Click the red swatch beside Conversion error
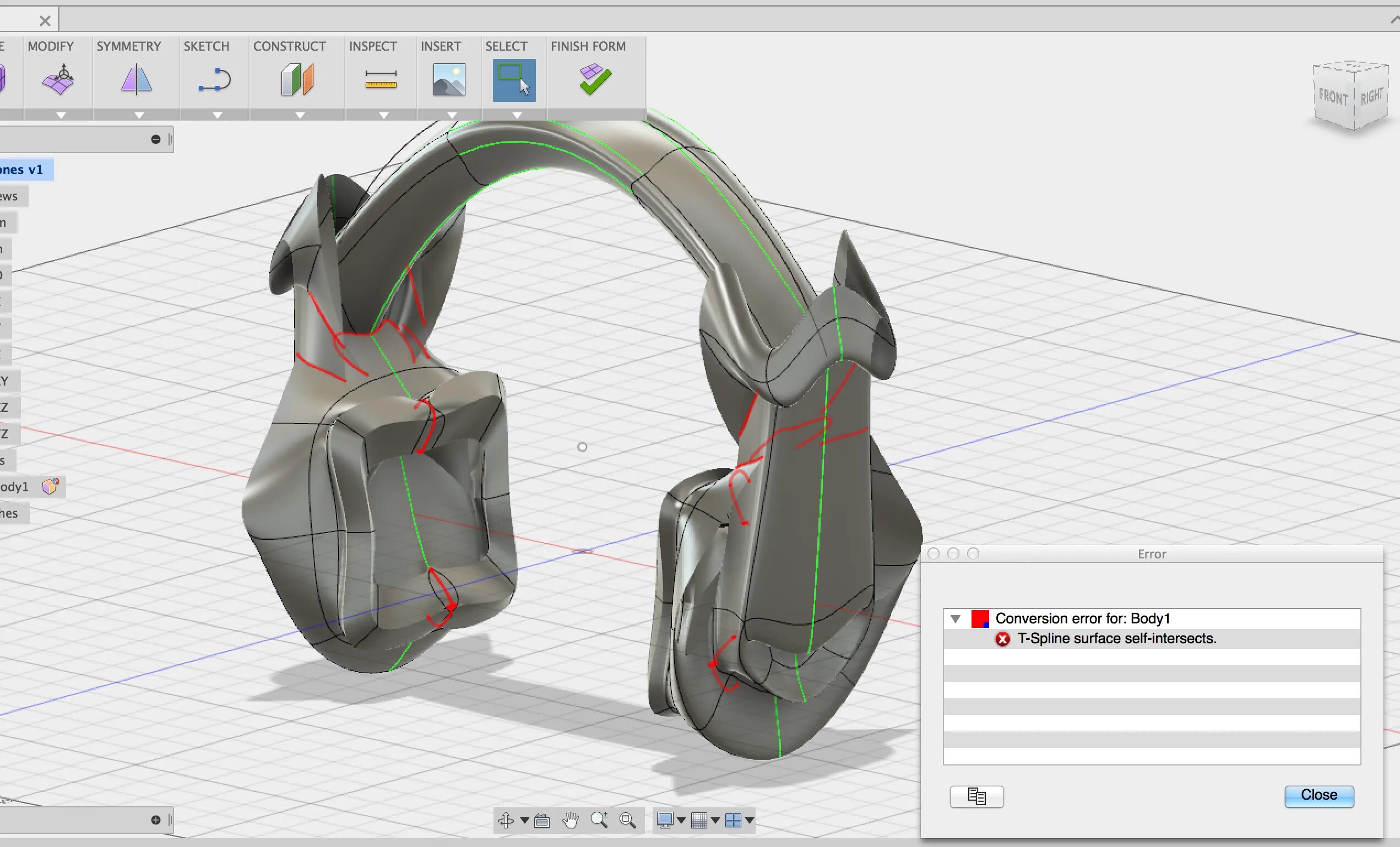1400x847 pixels. (x=980, y=618)
